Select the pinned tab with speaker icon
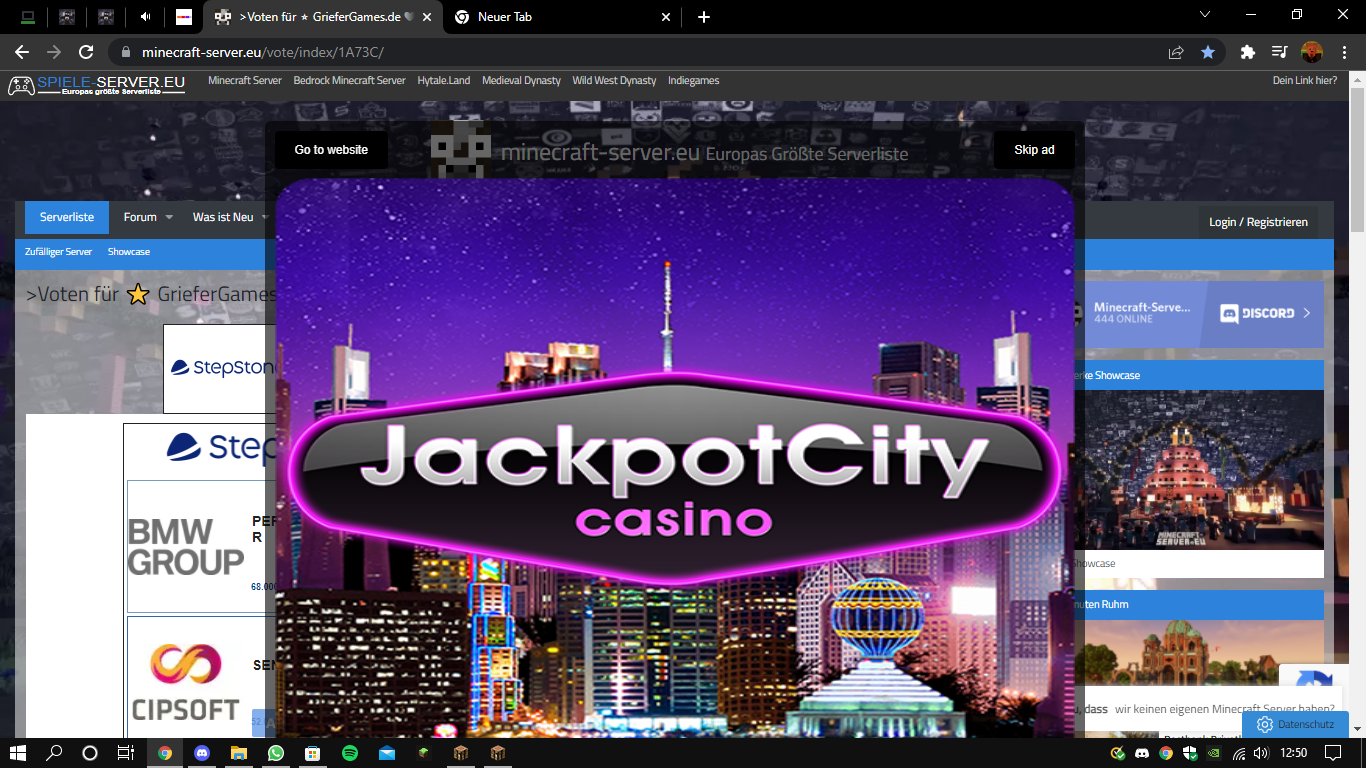The width and height of the screenshot is (1366, 768). pyautogui.click(x=146, y=17)
